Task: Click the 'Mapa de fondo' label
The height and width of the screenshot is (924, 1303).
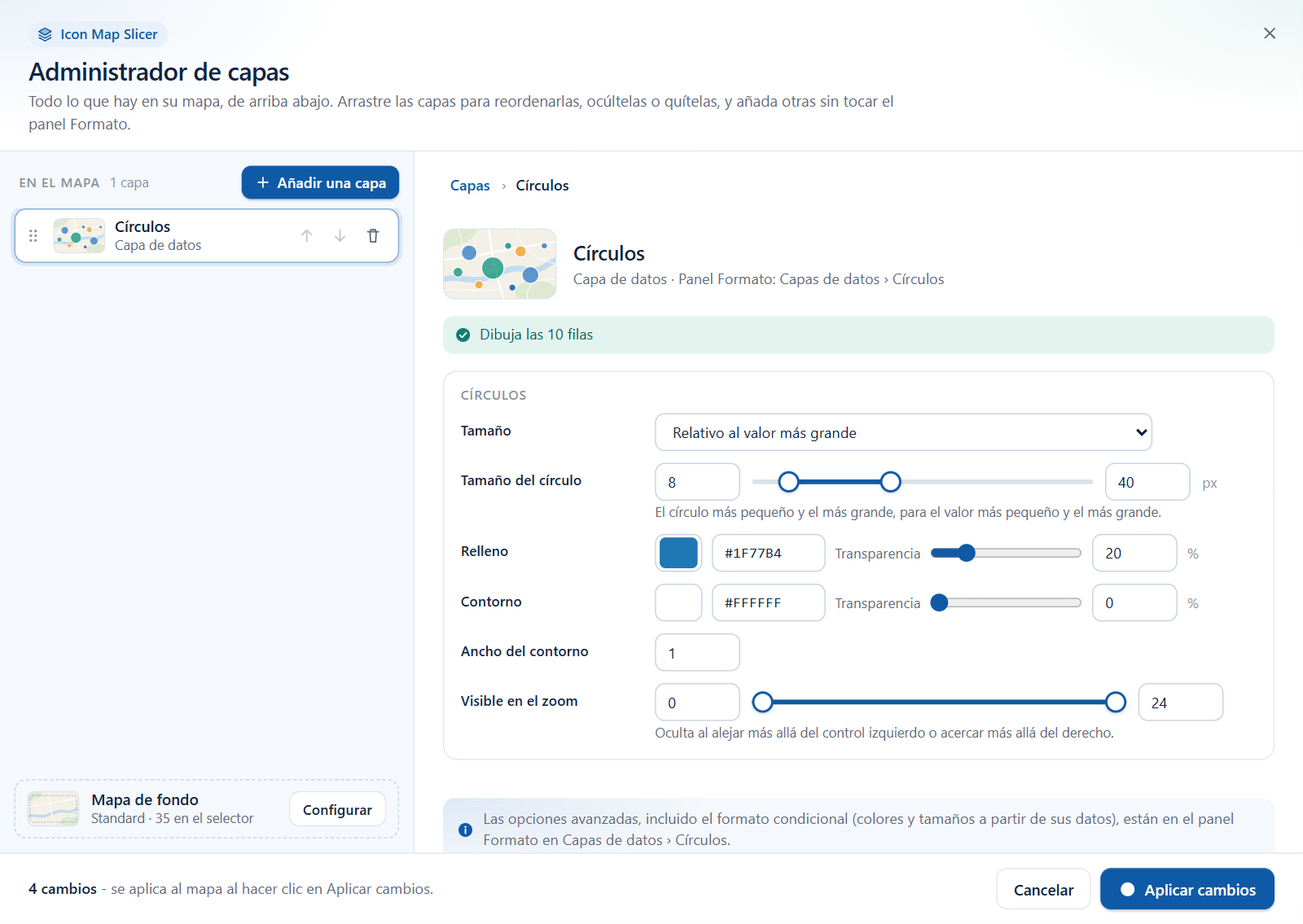Action: pyautogui.click(x=145, y=799)
